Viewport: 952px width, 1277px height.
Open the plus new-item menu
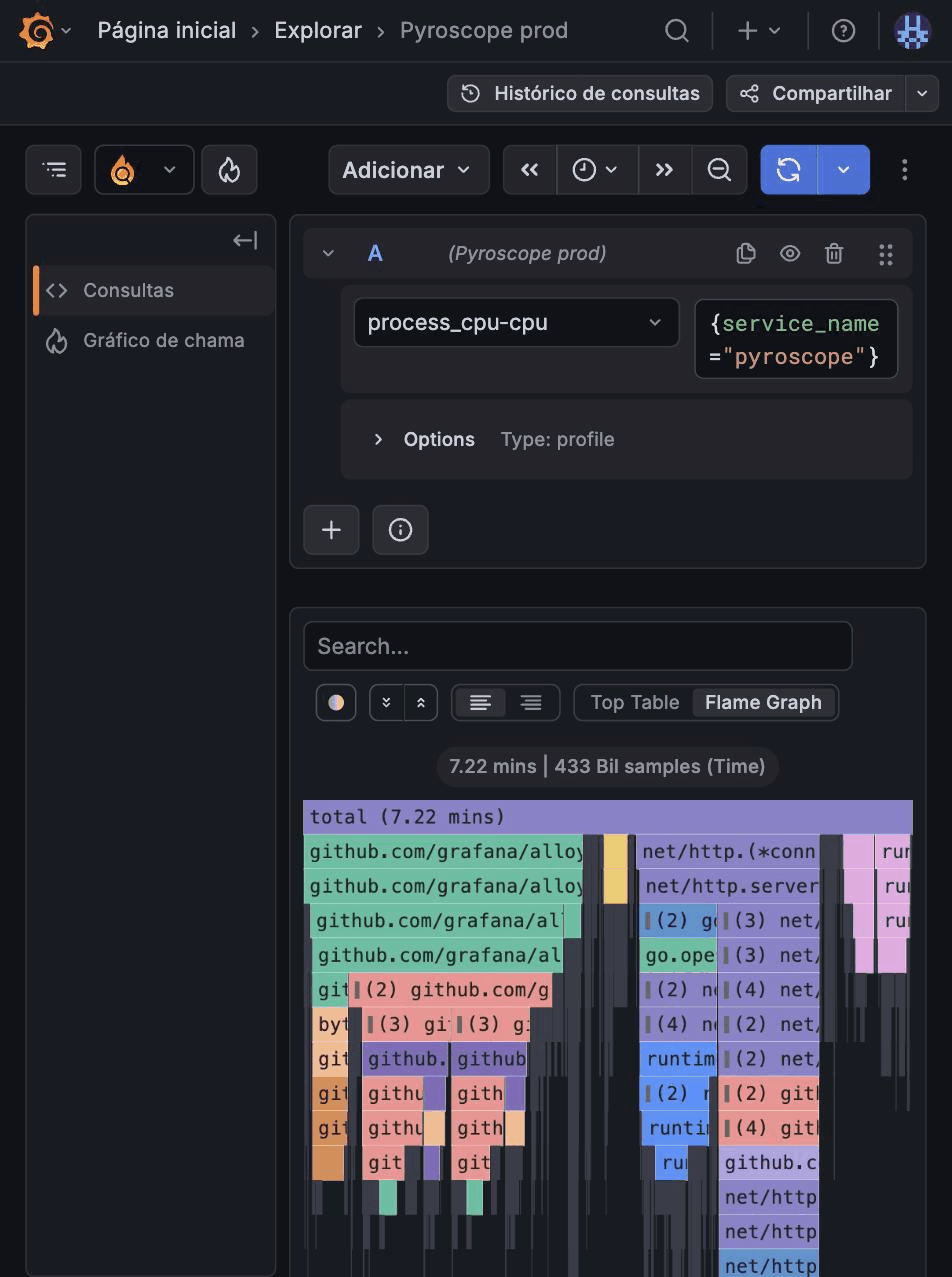(759, 31)
